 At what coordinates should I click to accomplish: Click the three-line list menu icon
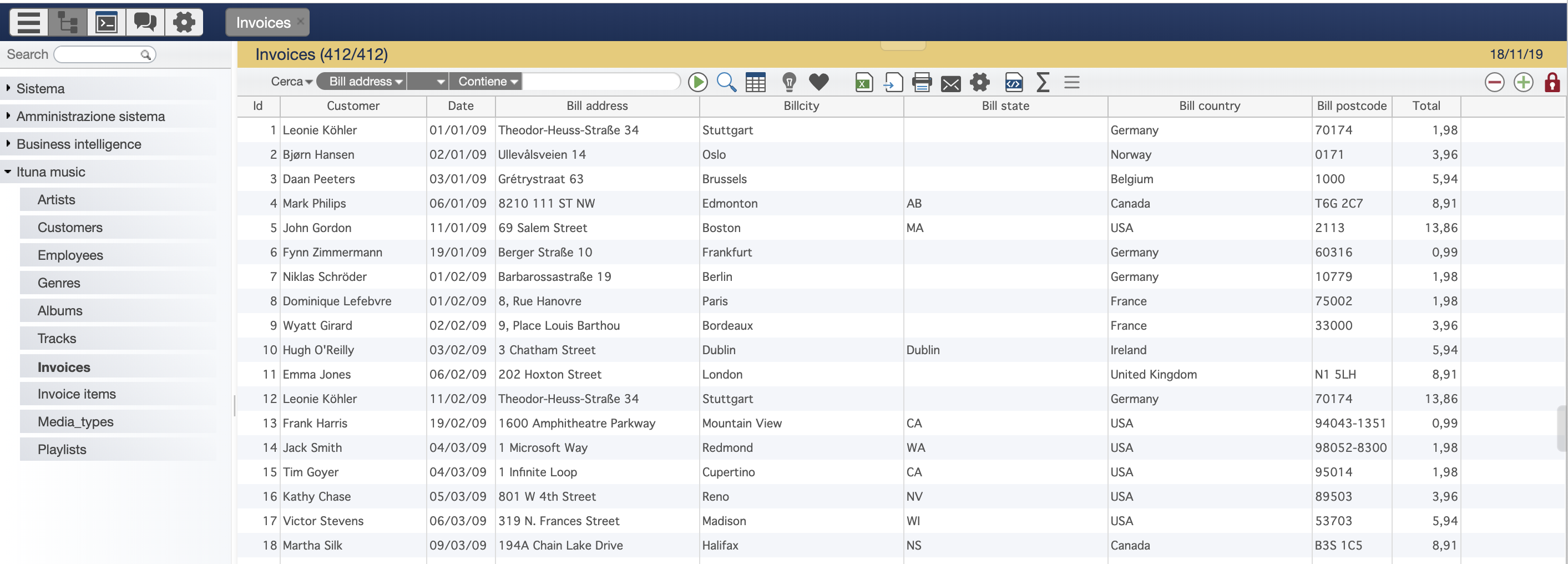(1072, 82)
